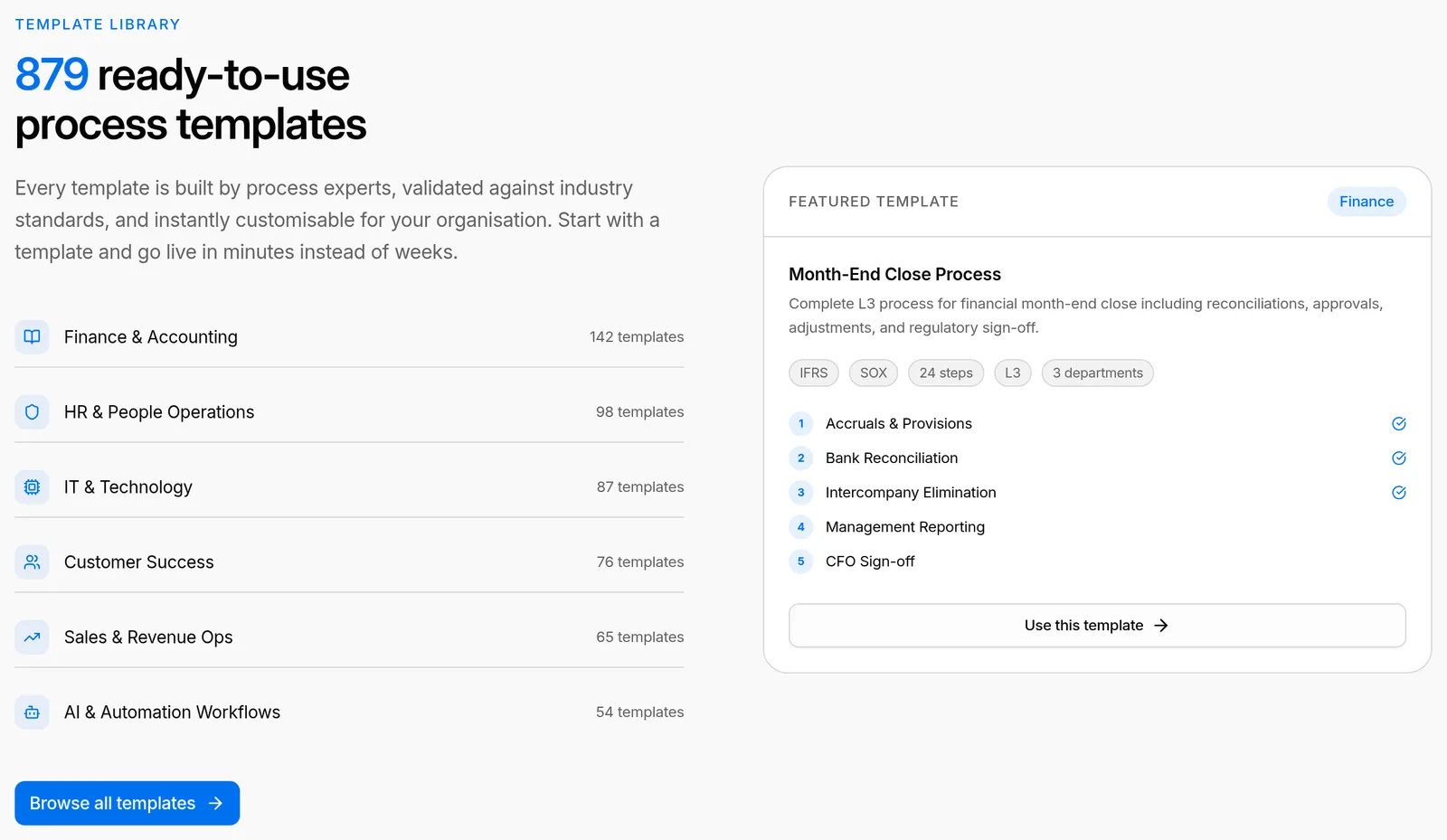Click the check circle icon for Bank Reconciliation

coord(1398,458)
